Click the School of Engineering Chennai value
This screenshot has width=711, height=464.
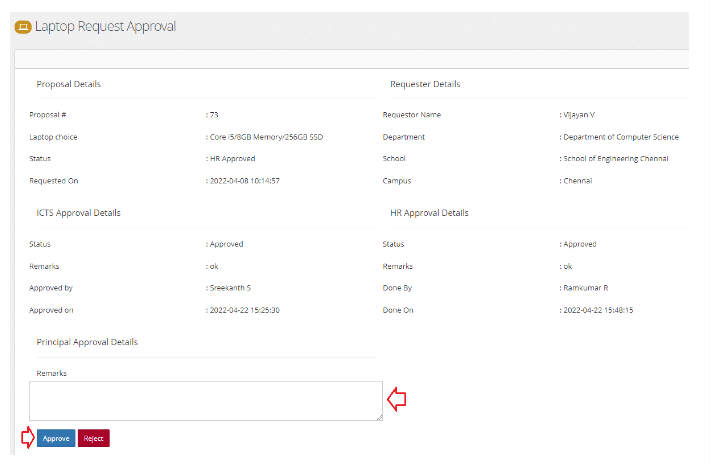point(616,159)
